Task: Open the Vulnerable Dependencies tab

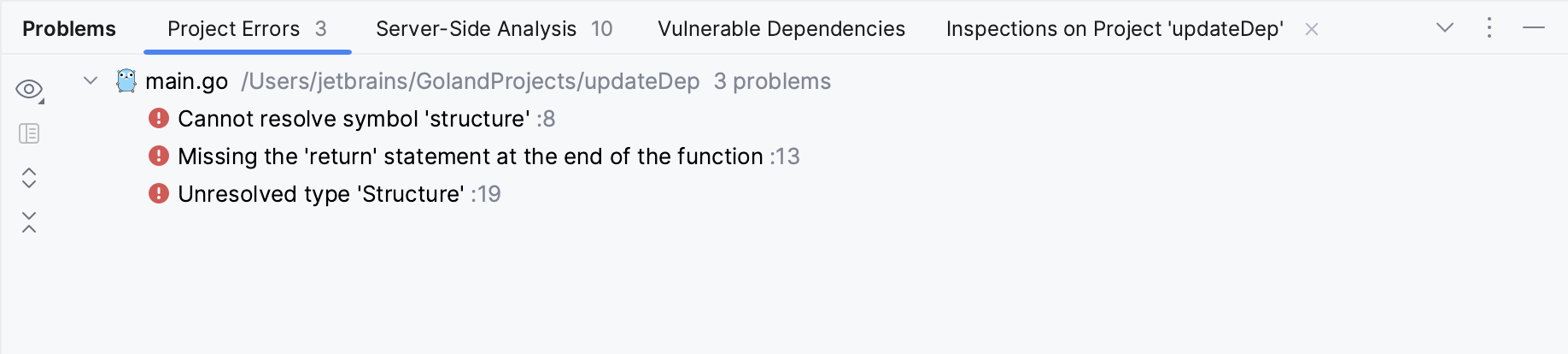Action: [x=781, y=29]
